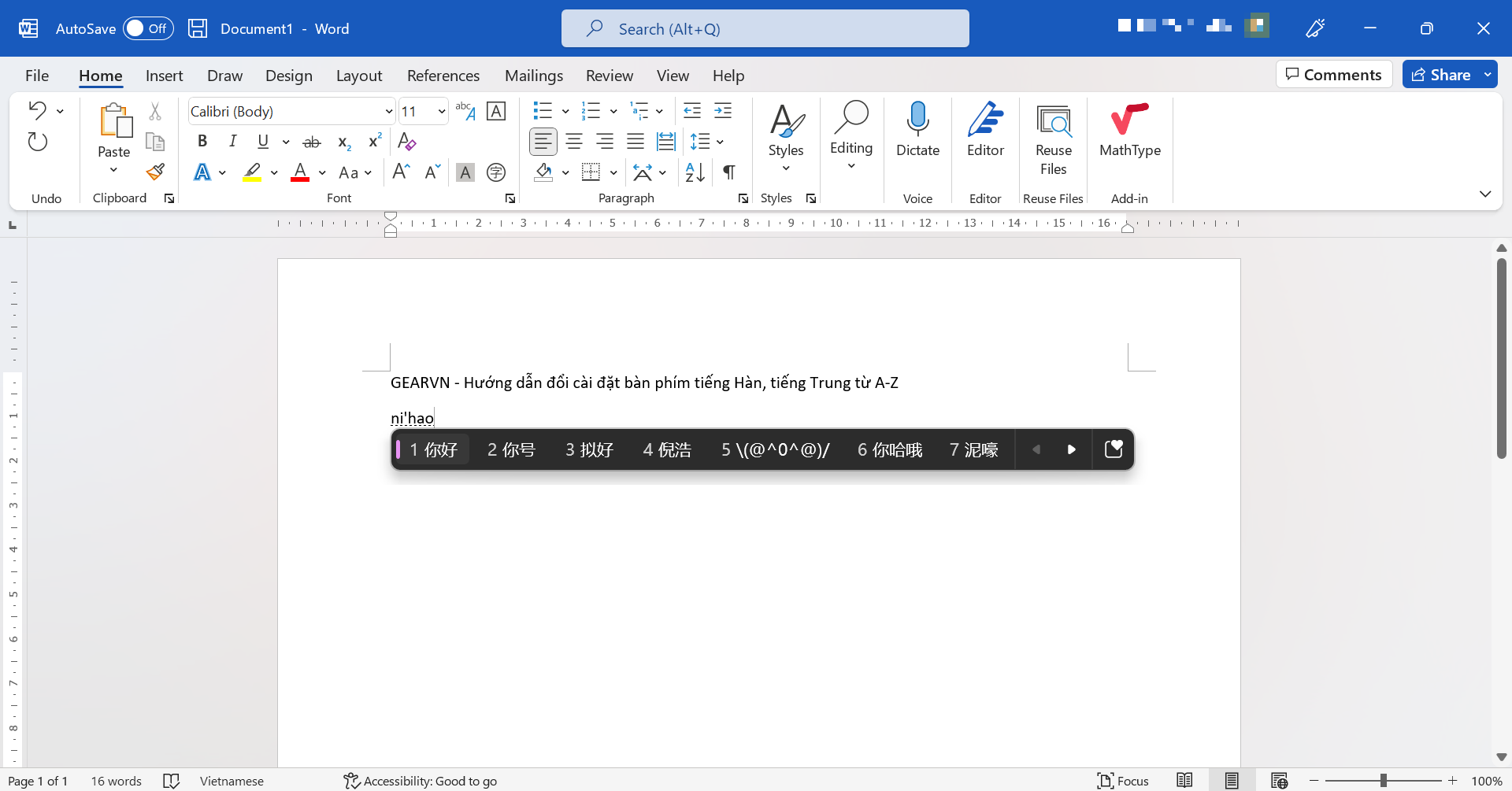Open the References tab
The image size is (1512, 791).
[443, 76]
